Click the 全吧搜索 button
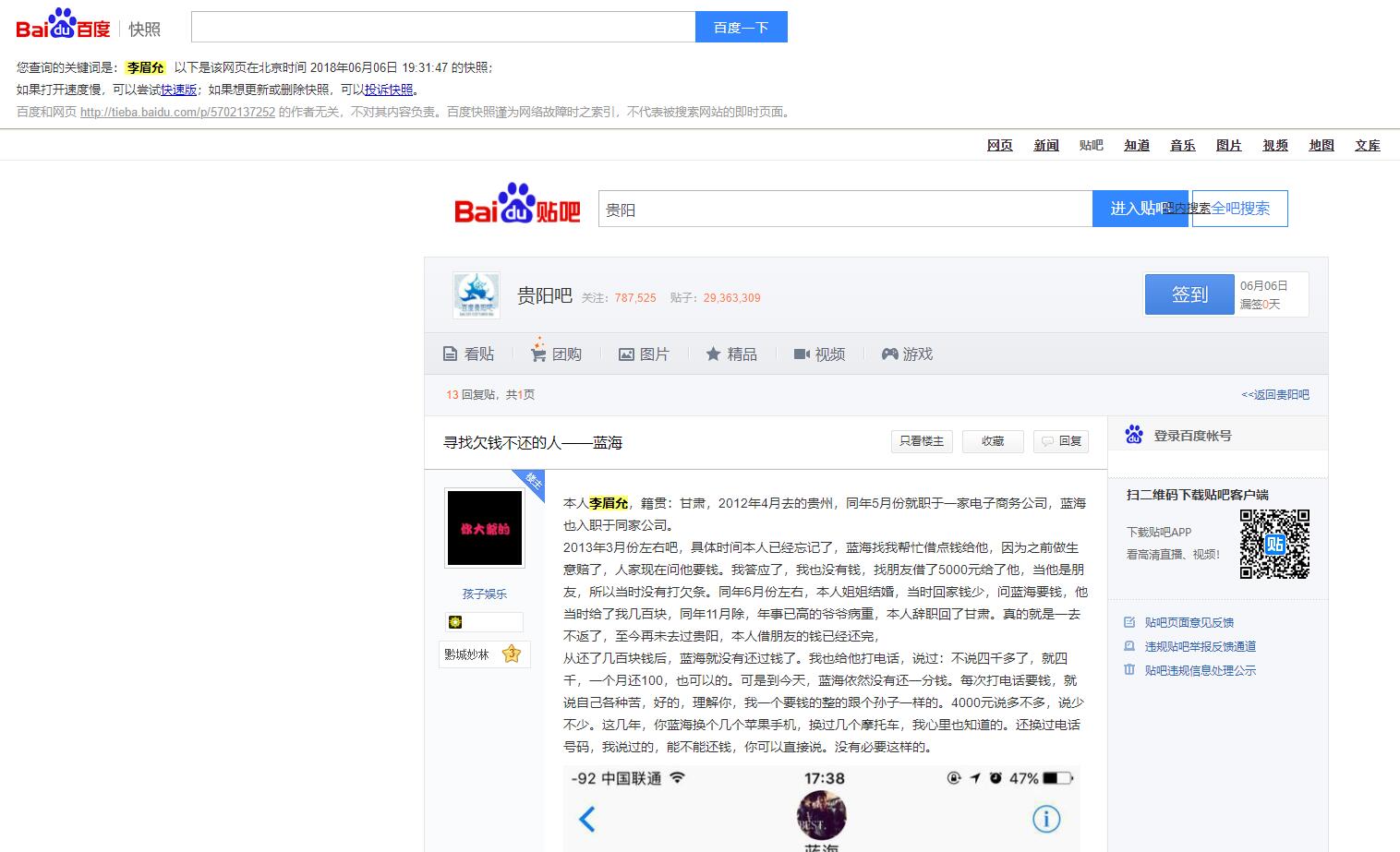The width and height of the screenshot is (1400, 852). [1240, 209]
